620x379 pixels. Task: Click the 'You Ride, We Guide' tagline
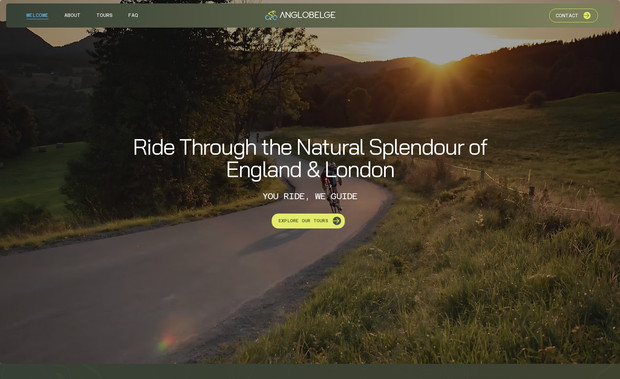(310, 196)
